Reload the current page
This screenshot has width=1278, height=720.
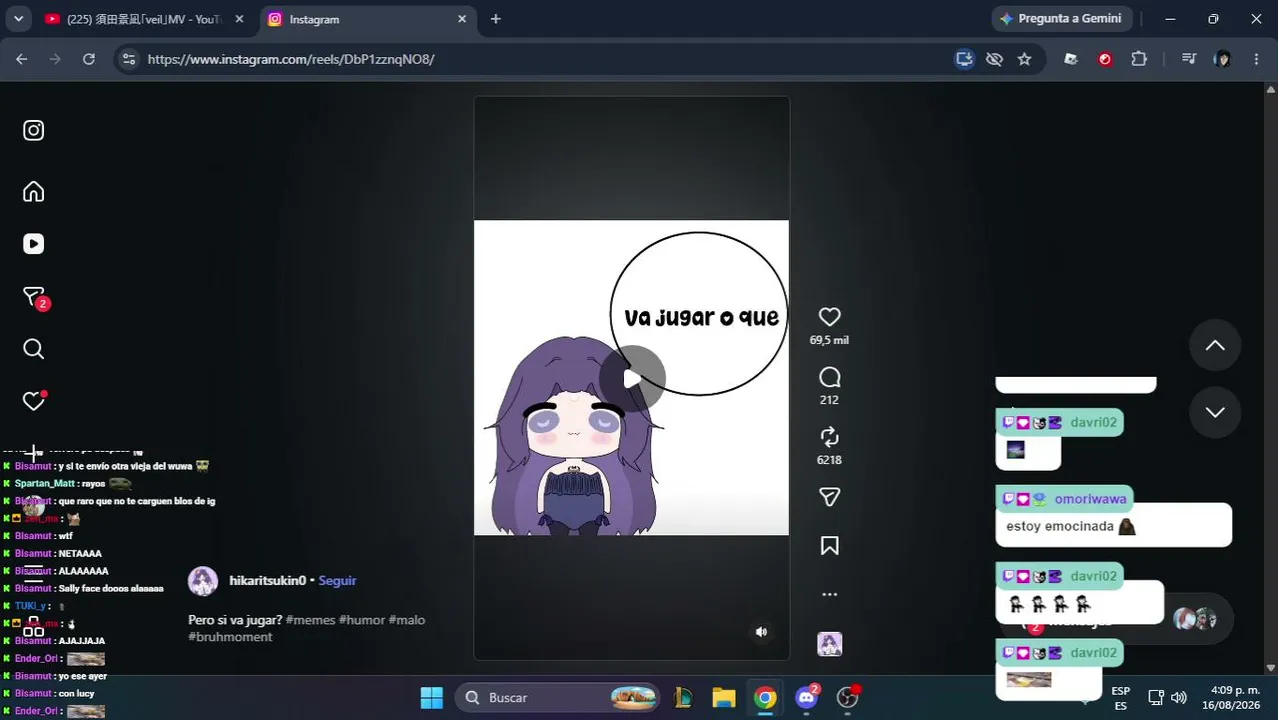[x=89, y=59]
